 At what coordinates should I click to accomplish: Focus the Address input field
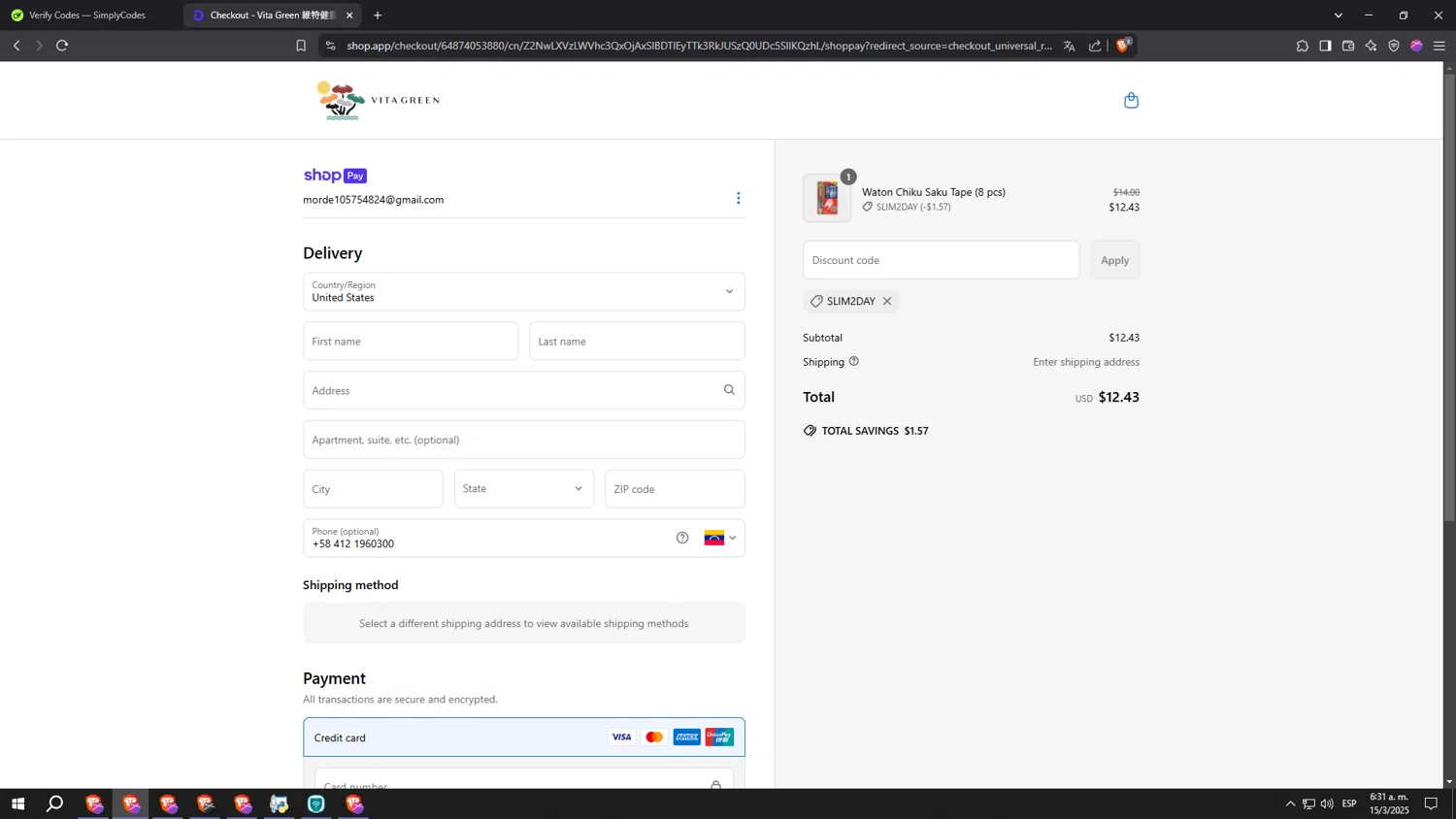[x=524, y=390]
